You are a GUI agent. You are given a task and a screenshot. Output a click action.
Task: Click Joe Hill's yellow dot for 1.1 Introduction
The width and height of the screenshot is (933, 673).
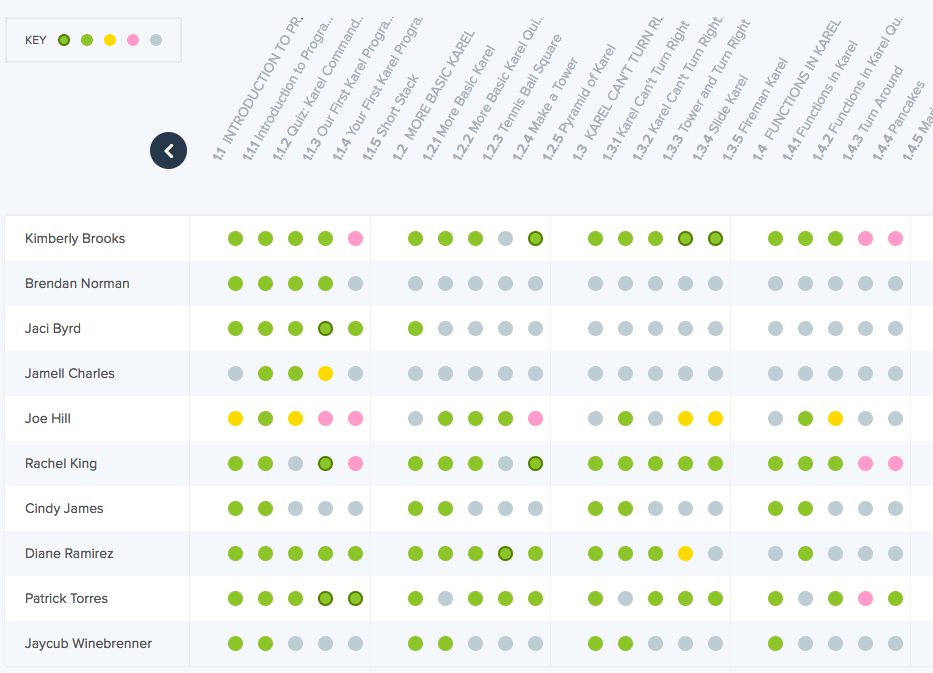pyautogui.click(x=235, y=418)
